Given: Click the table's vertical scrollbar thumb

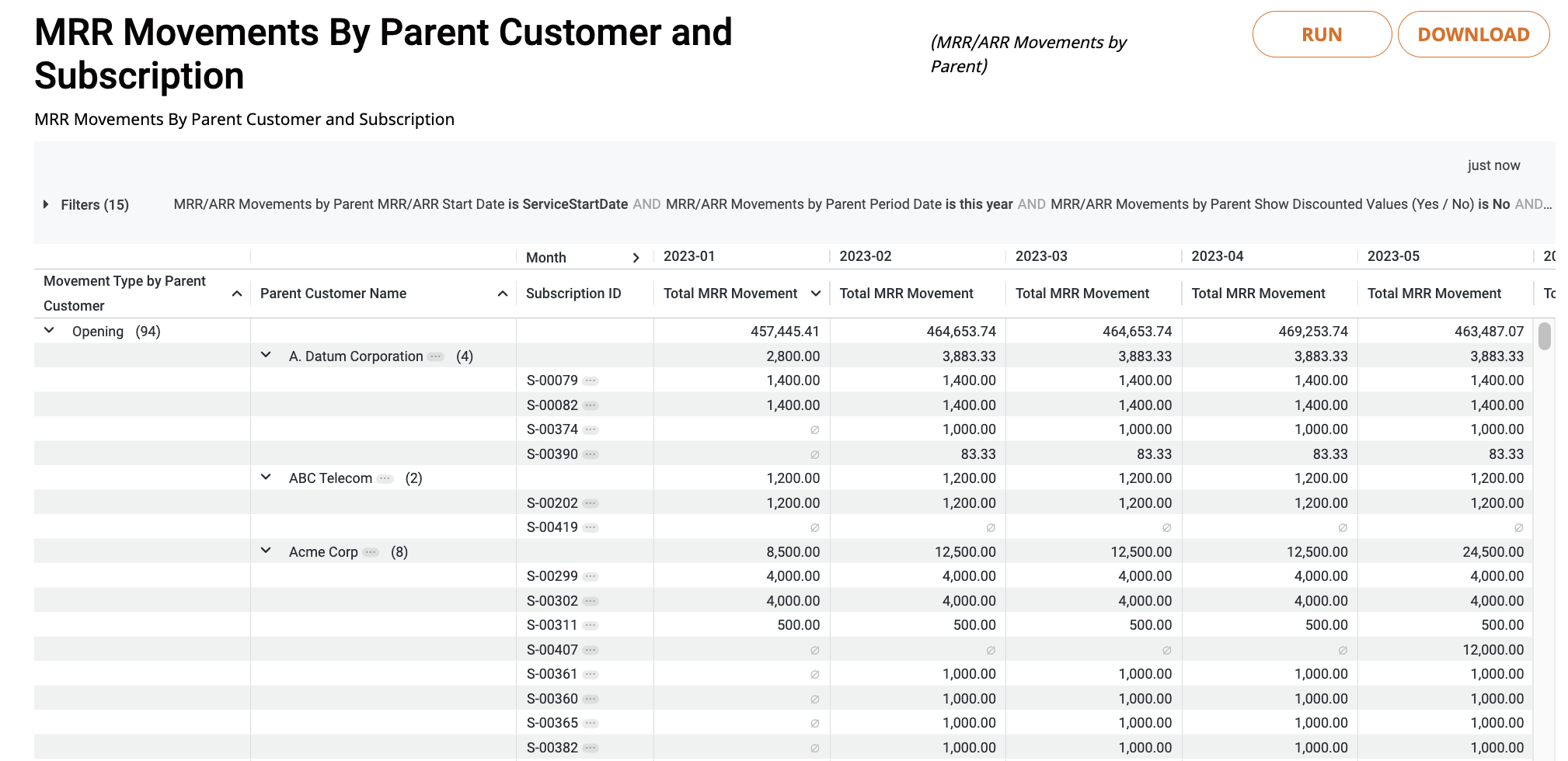Looking at the screenshot, I should point(1545,336).
